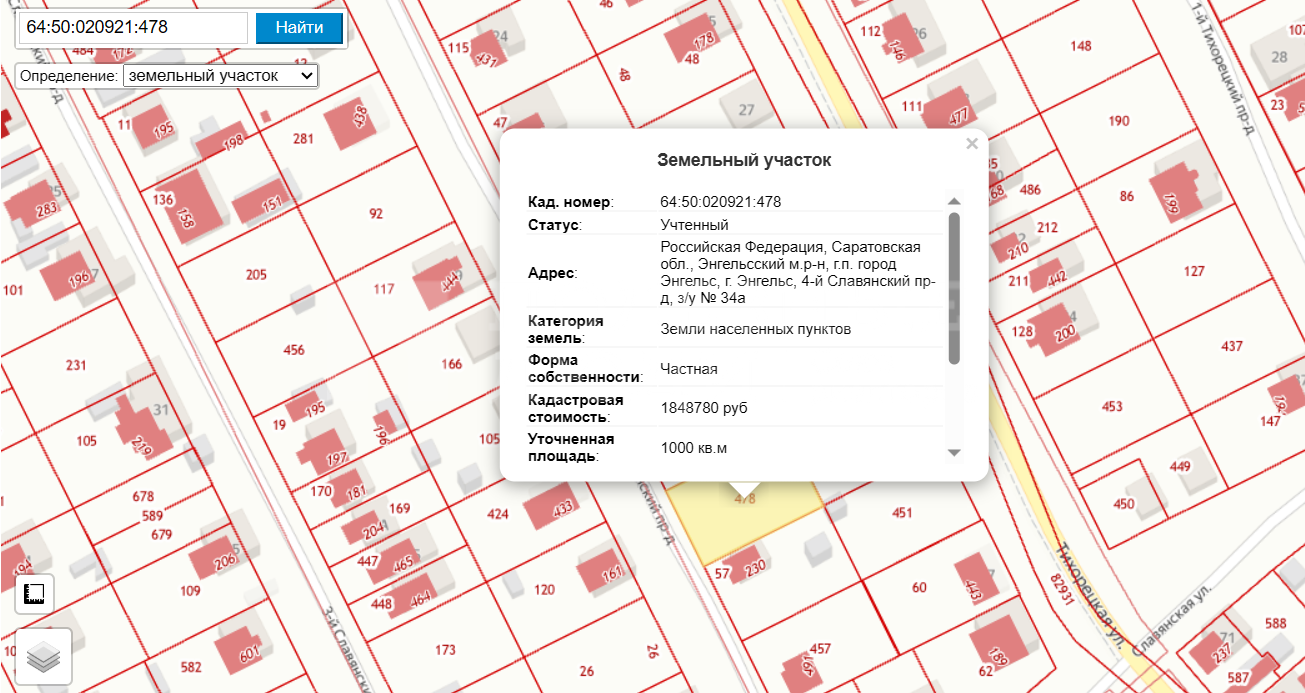Click parcel number 281 on map
Viewport: 1305px width, 693px height.
point(303,139)
